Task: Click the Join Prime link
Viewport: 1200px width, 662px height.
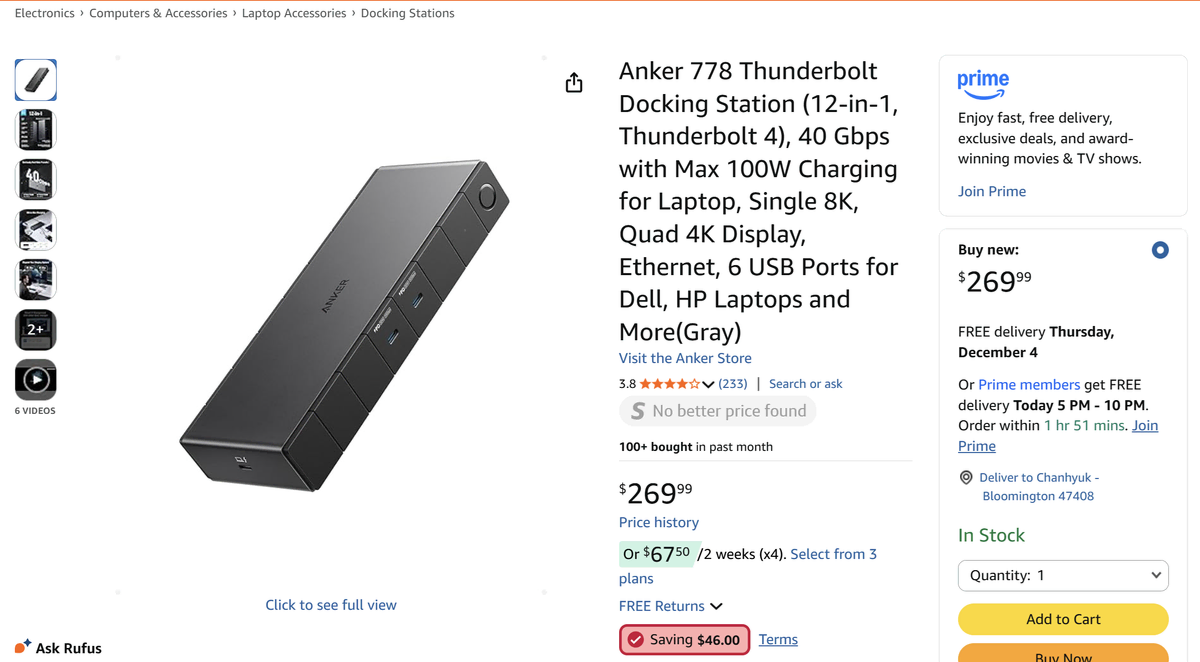Action: coord(992,191)
